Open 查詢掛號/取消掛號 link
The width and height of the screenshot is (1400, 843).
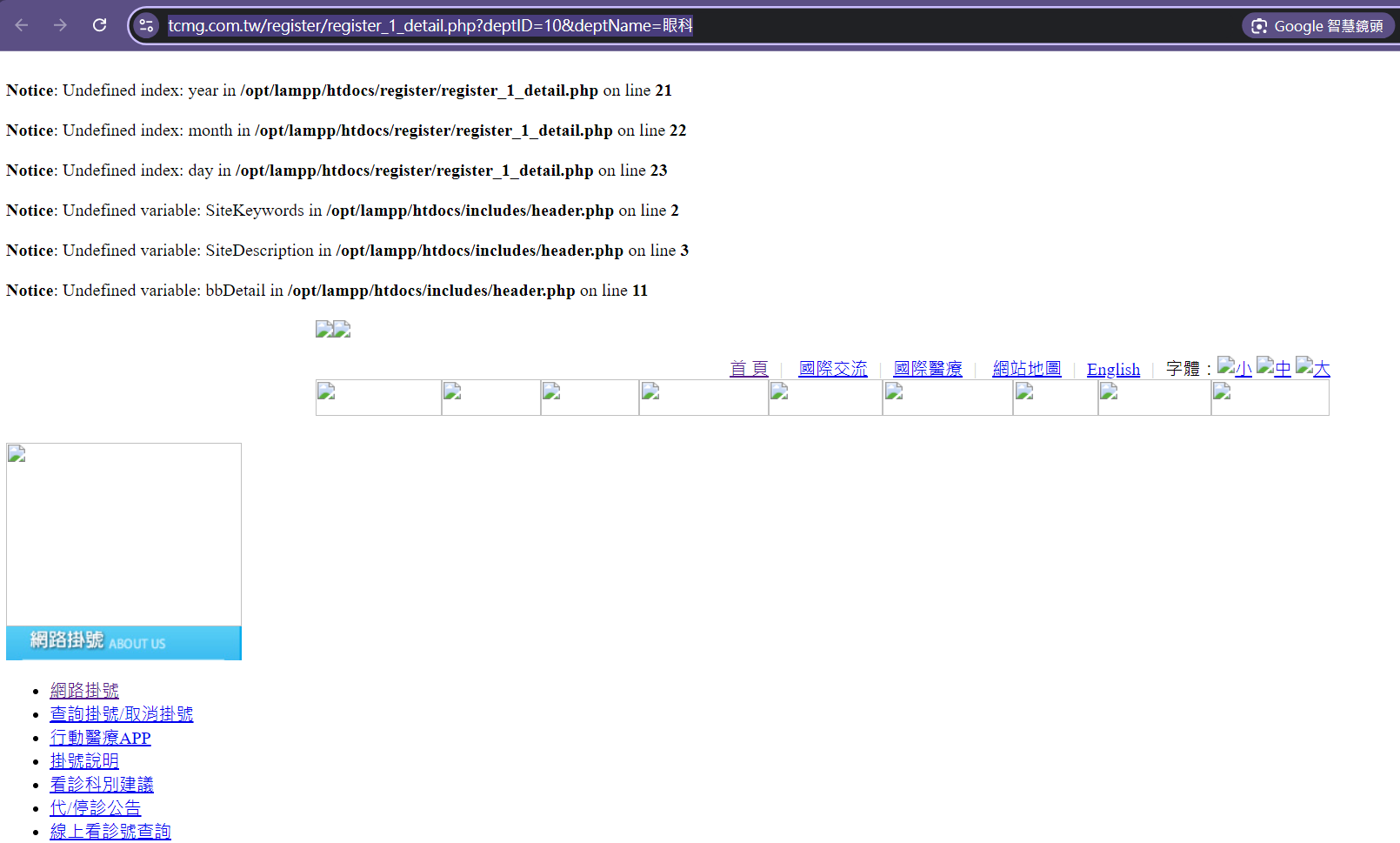pos(122,714)
